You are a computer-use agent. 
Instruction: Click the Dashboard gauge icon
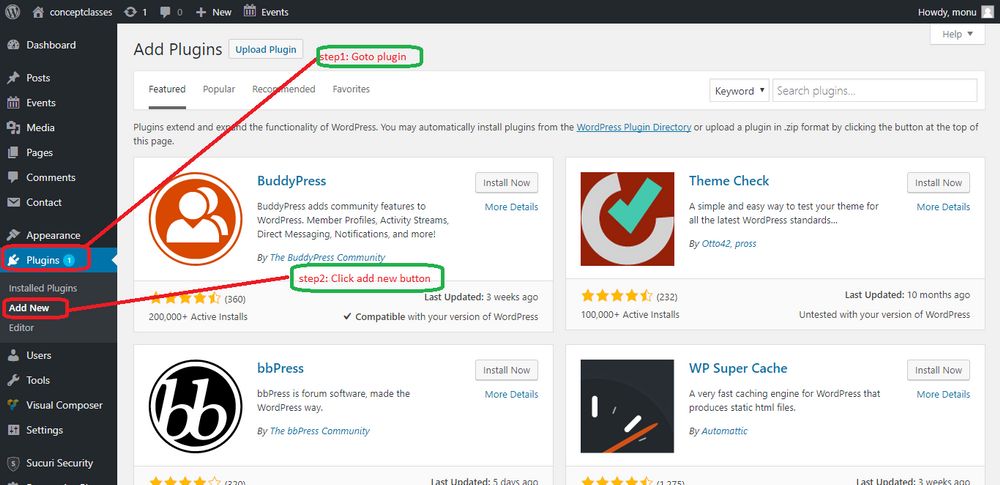pyautogui.click(x=13, y=45)
